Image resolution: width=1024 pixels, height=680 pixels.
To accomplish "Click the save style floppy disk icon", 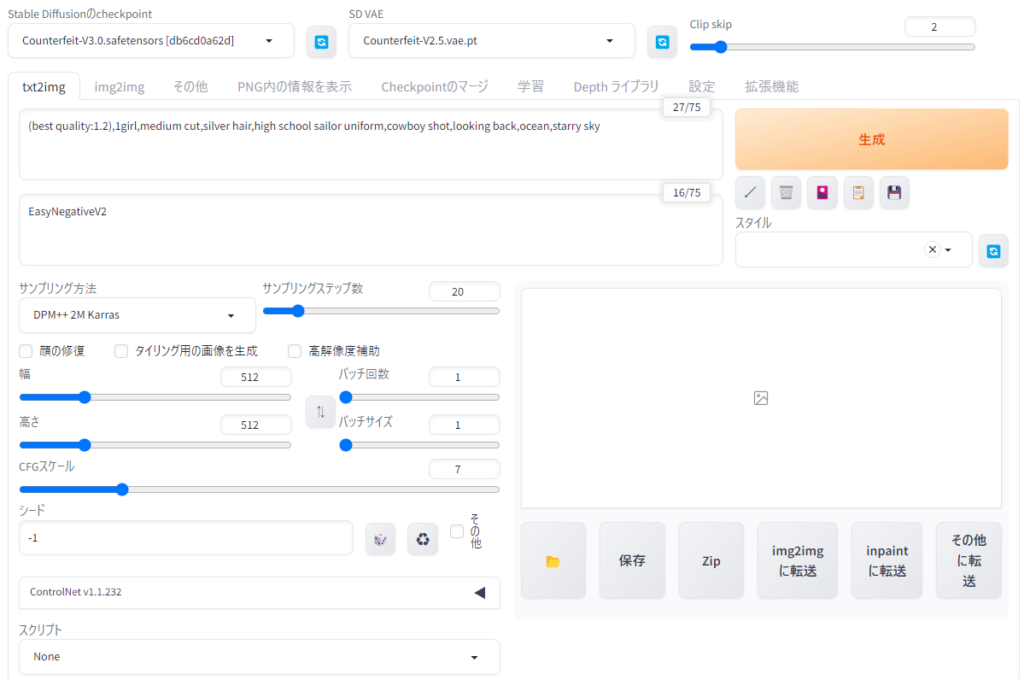I will tap(894, 192).
